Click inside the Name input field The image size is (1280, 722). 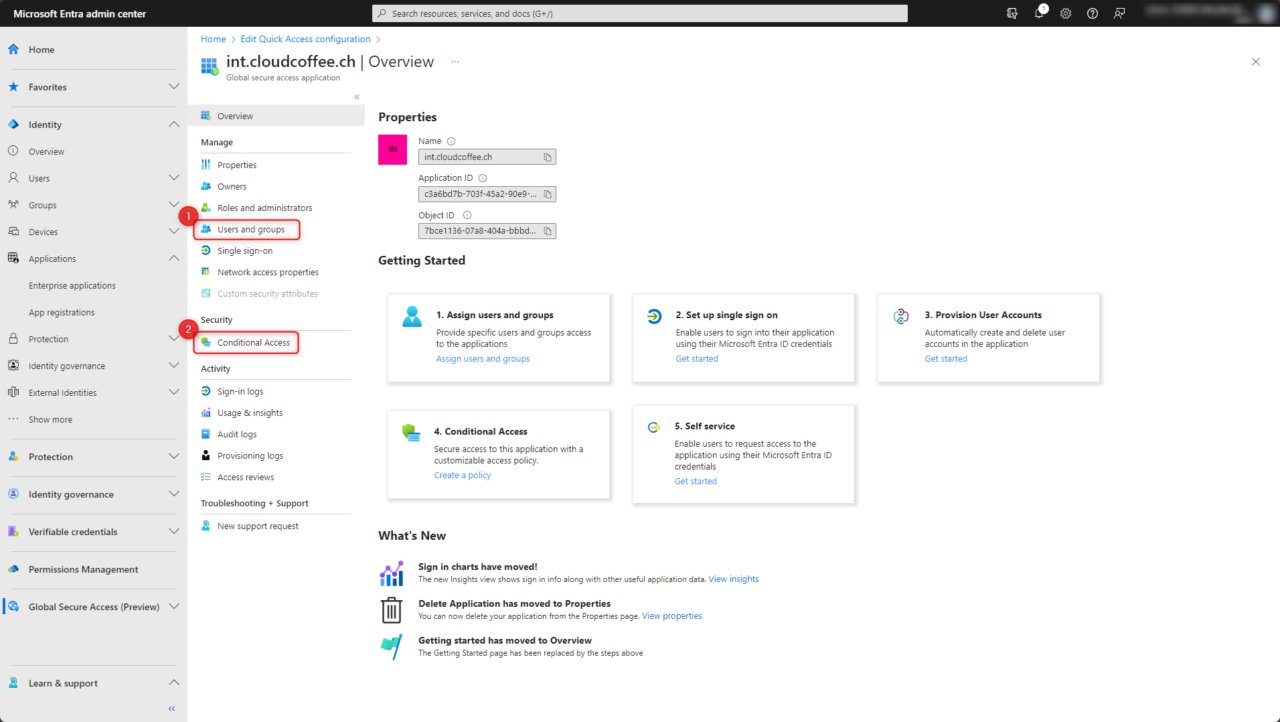click(x=480, y=156)
